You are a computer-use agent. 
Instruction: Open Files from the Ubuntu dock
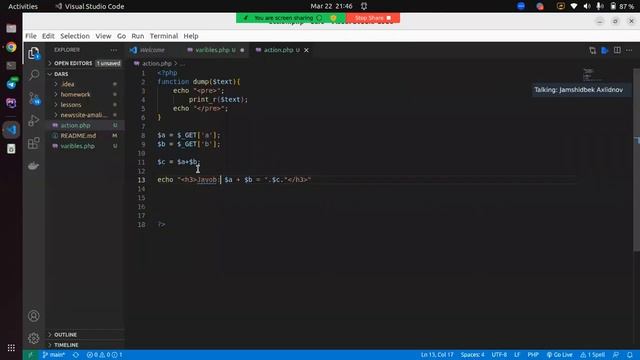[x=11, y=29]
